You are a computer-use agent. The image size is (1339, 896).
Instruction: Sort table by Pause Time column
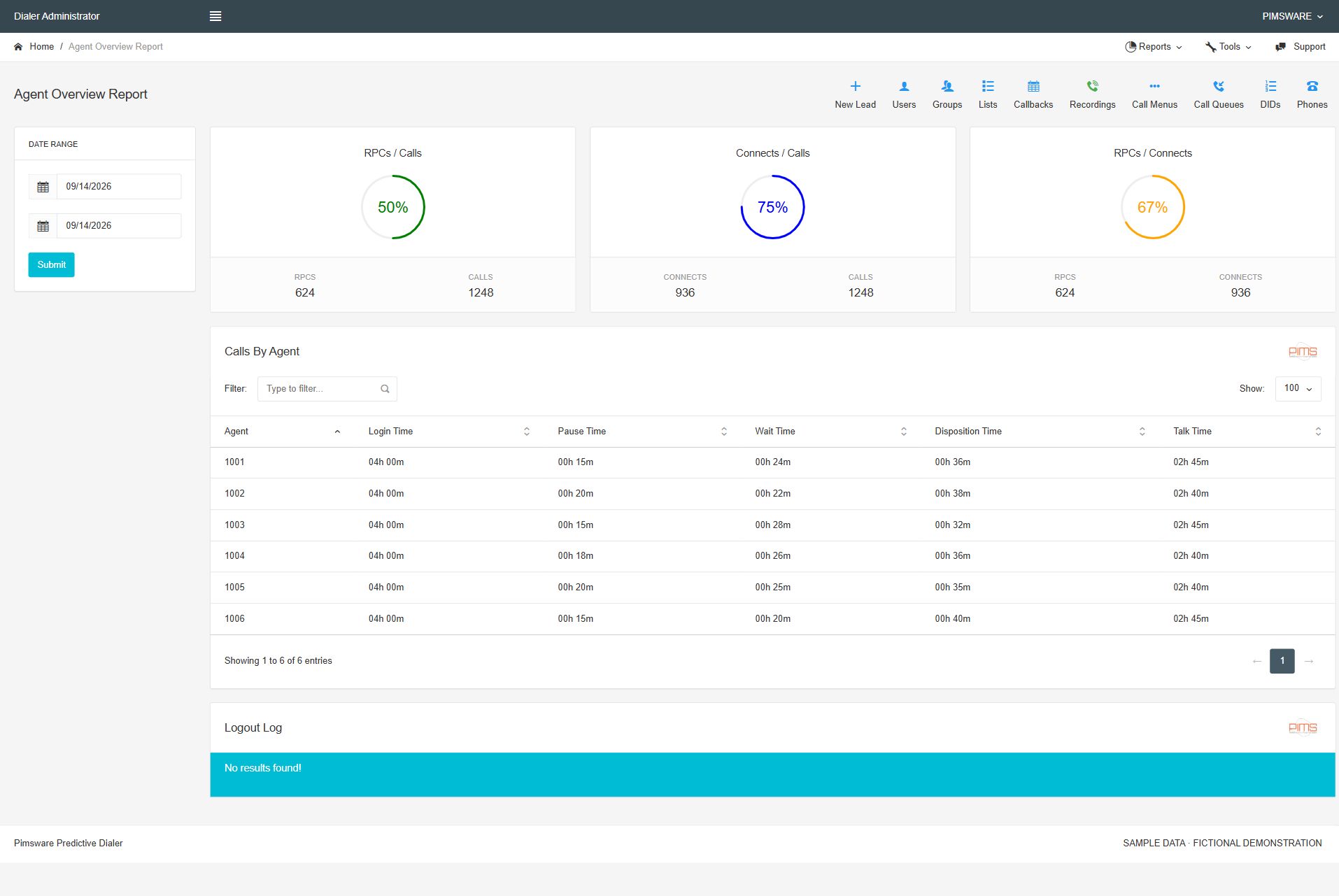(642, 432)
